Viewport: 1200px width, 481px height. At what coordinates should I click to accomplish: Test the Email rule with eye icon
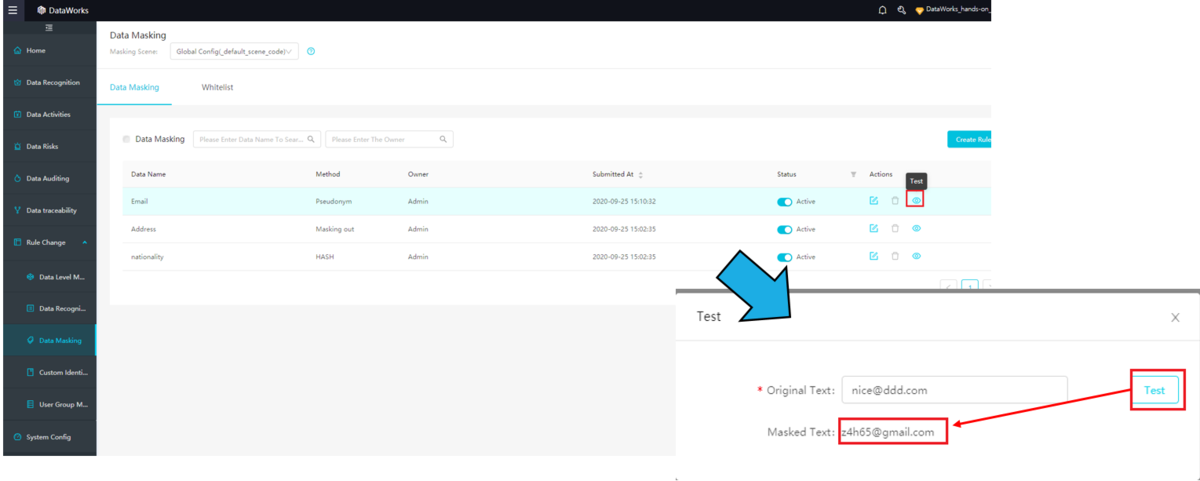coord(916,201)
